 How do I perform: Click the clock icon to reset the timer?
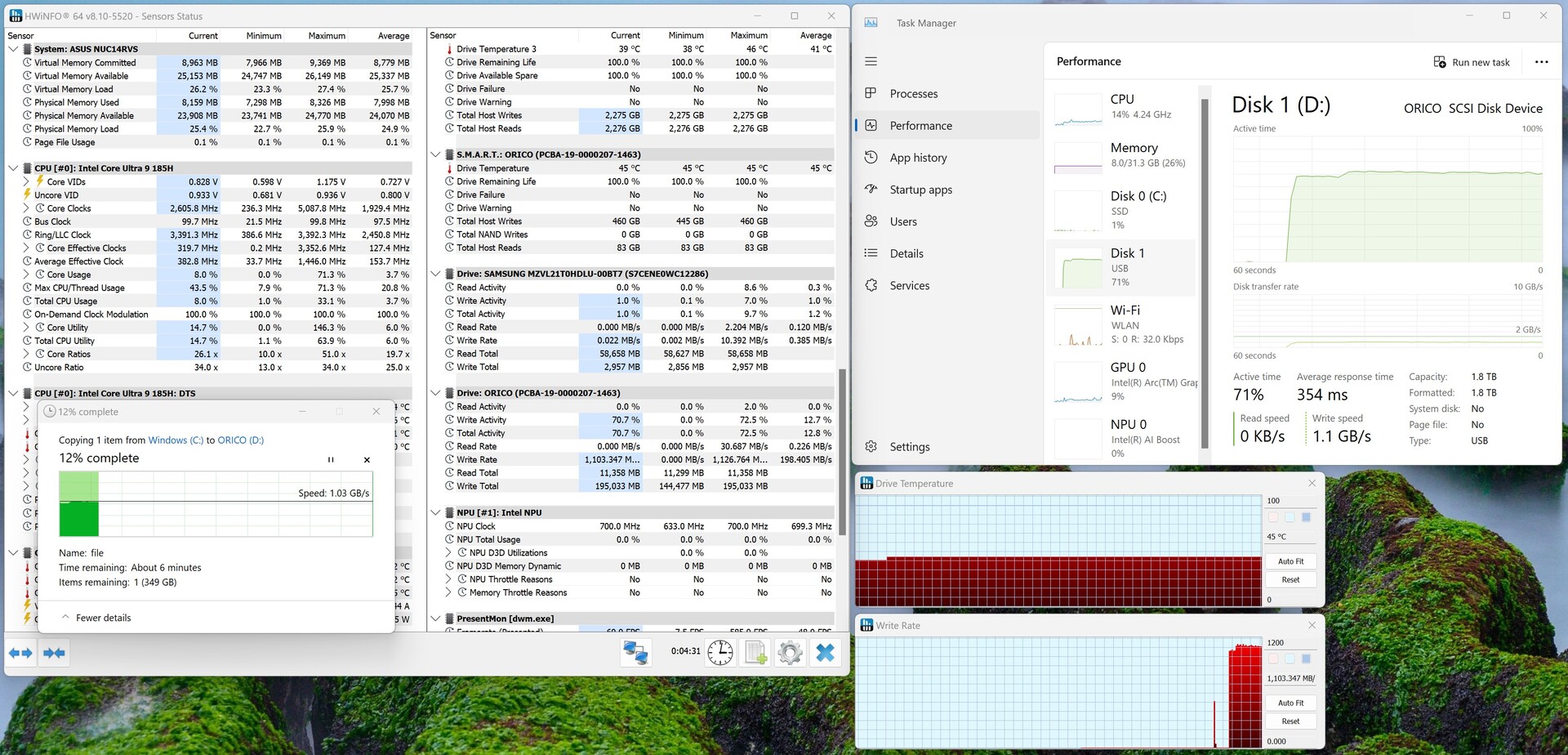(x=720, y=652)
